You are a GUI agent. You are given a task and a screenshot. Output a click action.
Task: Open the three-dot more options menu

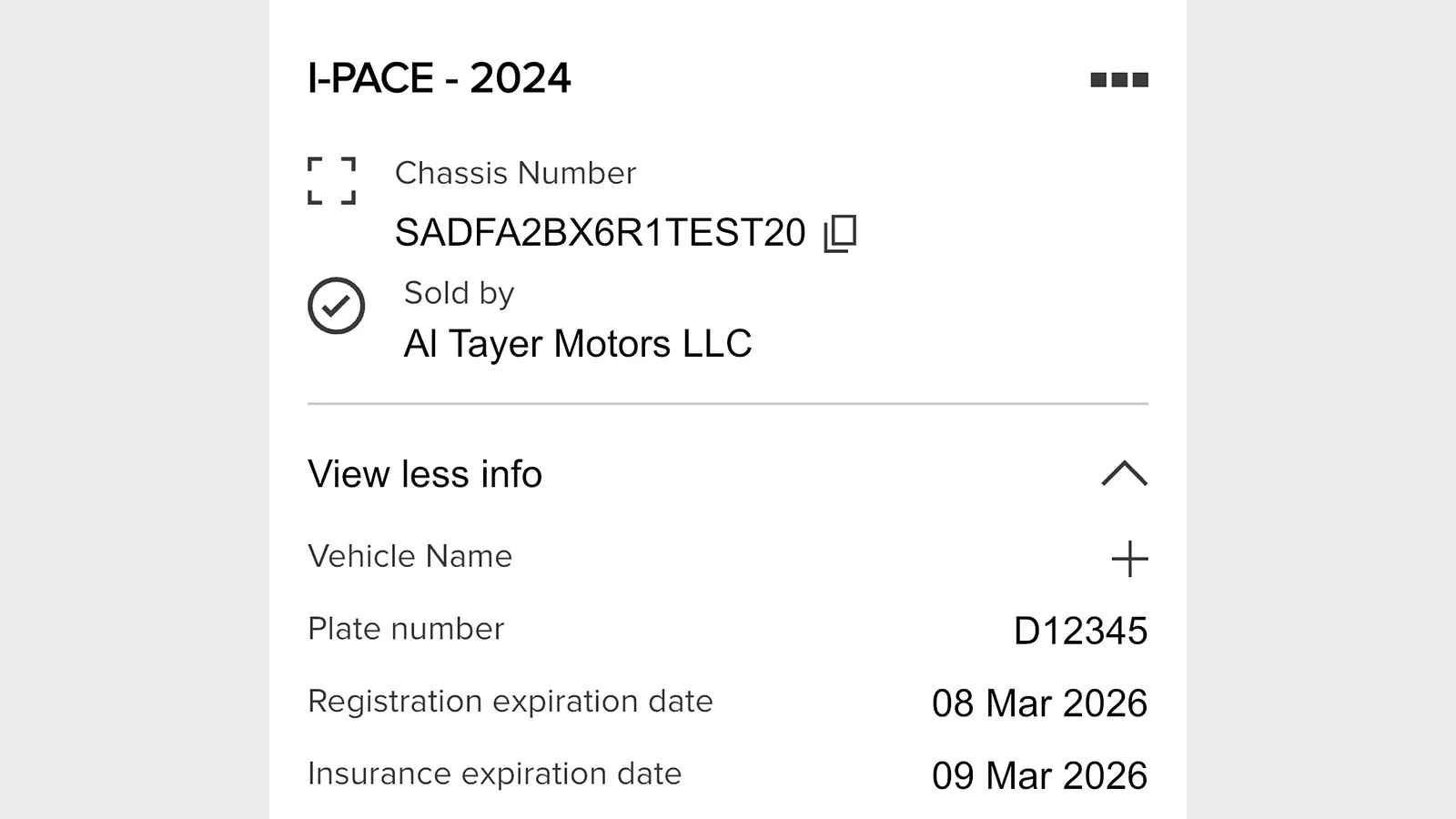pyautogui.click(x=1119, y=80)
